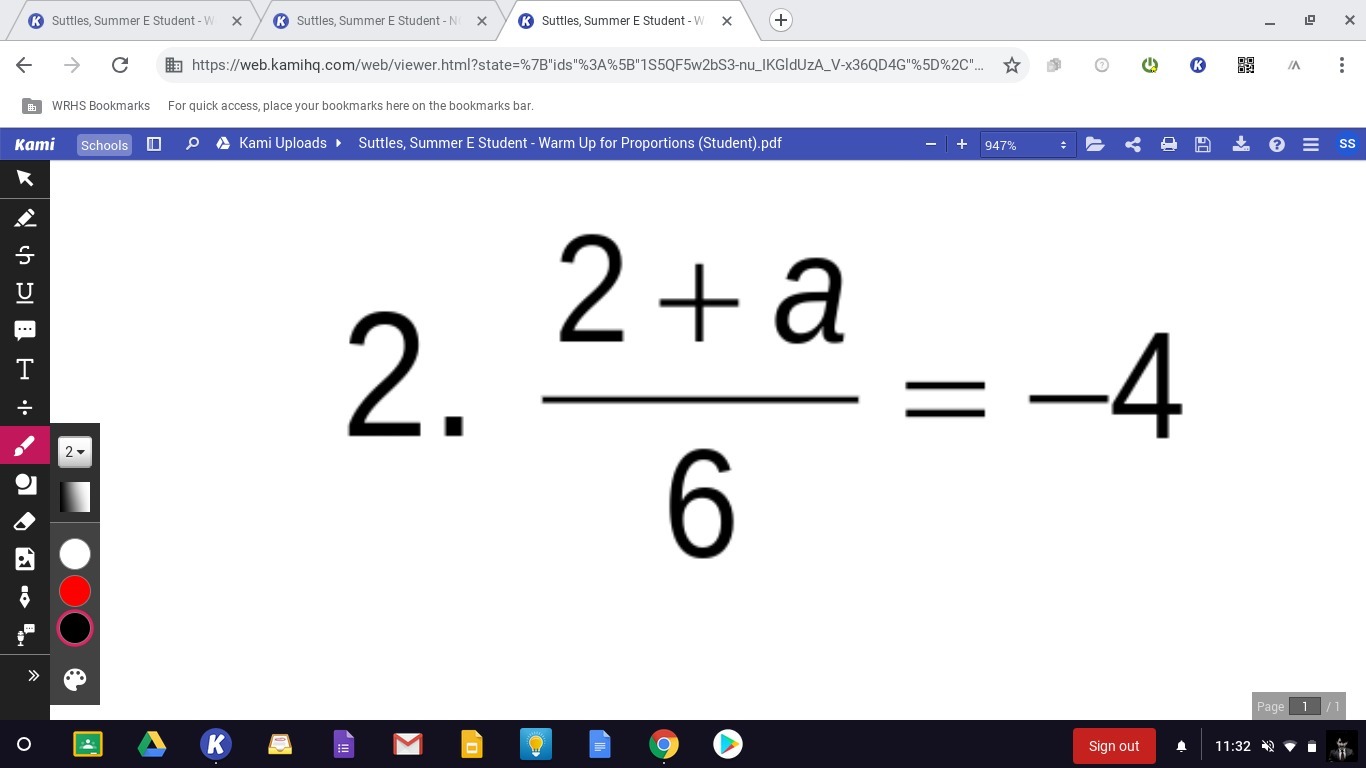
Task: Open the ChromeOS launcher circle
Action: [24, 744]
